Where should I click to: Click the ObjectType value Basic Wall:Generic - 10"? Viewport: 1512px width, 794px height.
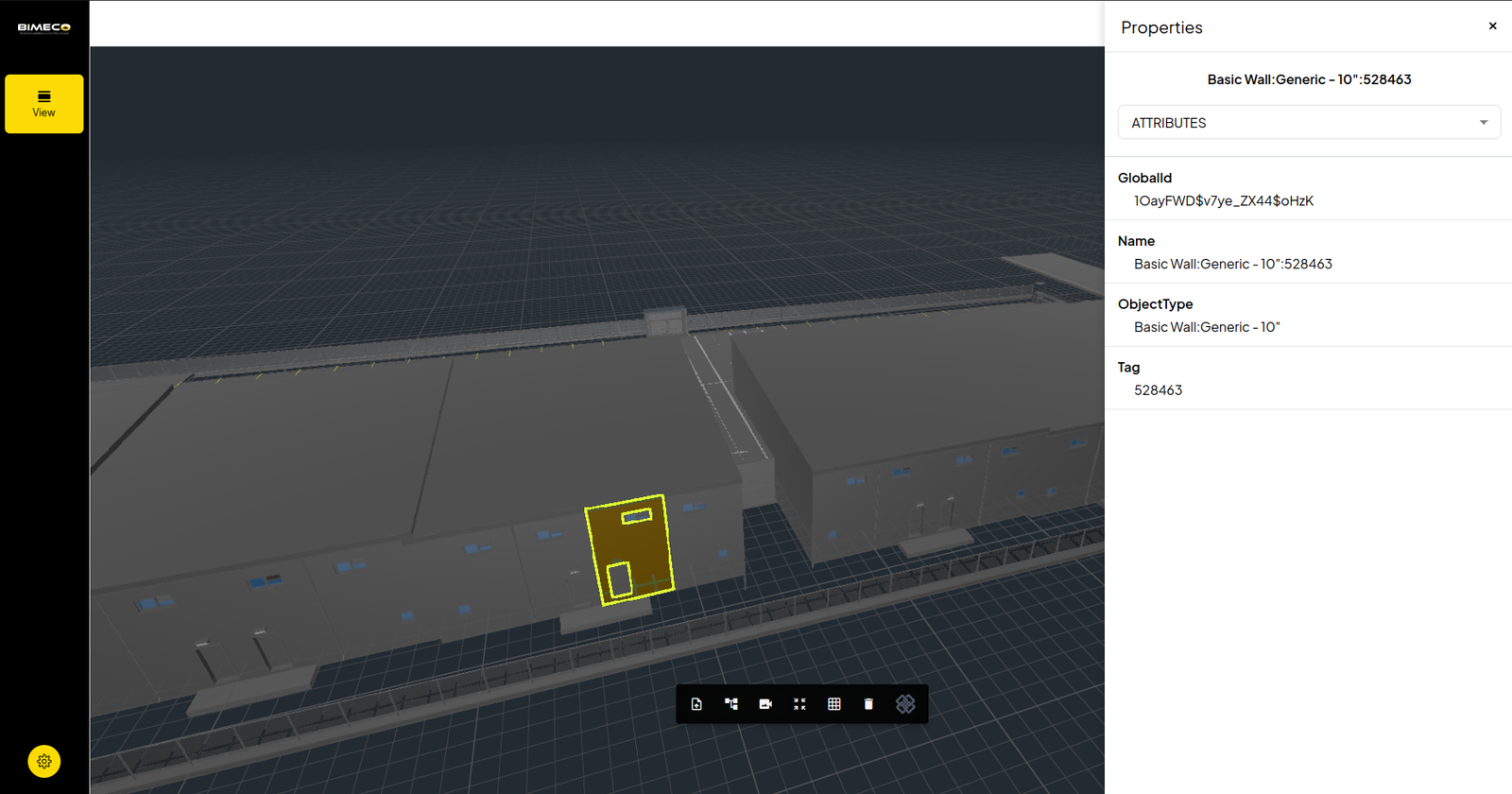pyautogui.click(x=1207, y=327)
